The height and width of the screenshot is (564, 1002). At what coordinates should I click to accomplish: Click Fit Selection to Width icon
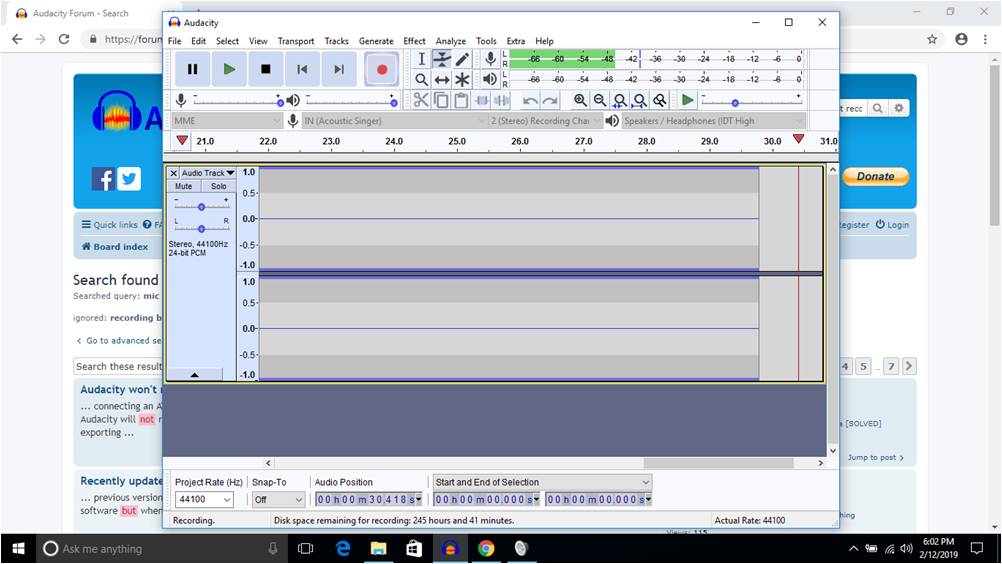619,100
